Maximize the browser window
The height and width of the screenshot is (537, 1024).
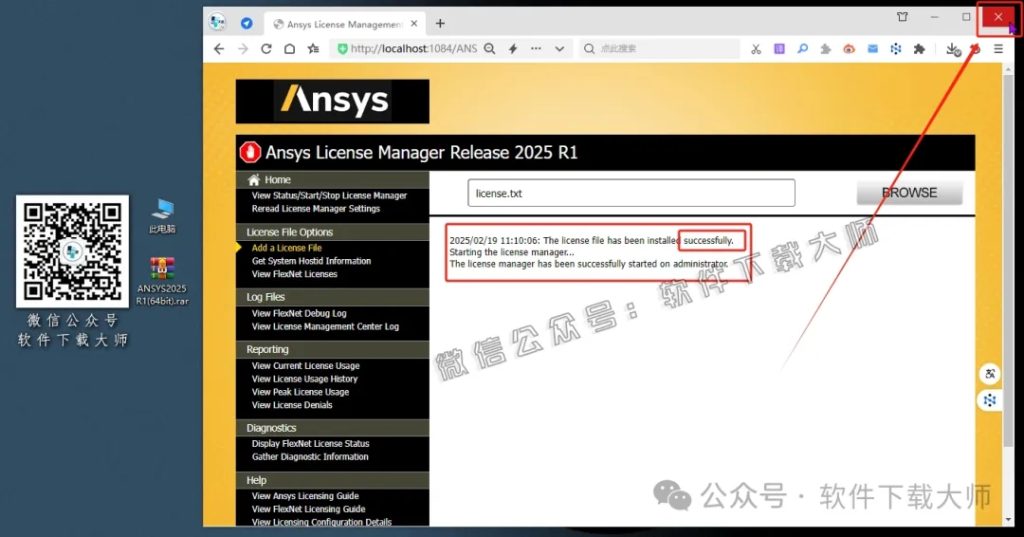click(966, 17)
